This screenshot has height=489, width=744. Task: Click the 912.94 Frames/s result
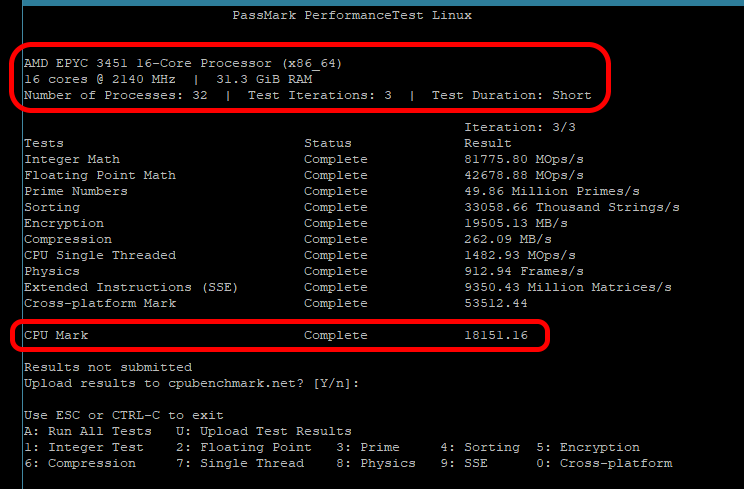click(524, 271)
